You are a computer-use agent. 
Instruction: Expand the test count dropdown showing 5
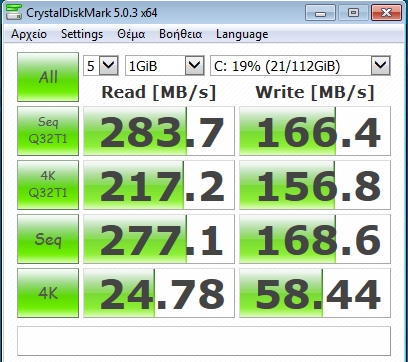pyautogui.click(x=101, y=66)
